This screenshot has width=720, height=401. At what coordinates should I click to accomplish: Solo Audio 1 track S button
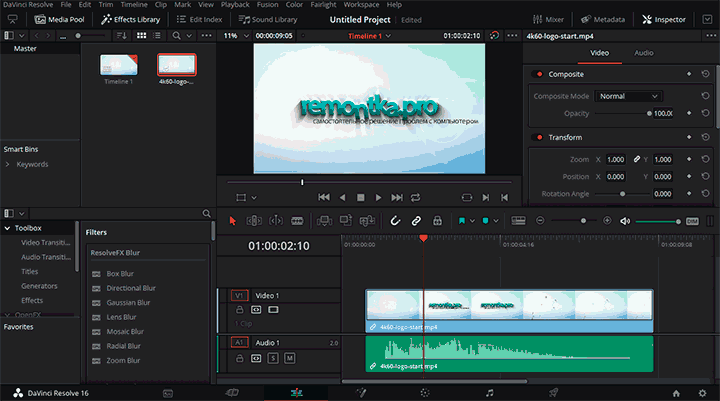273,358
